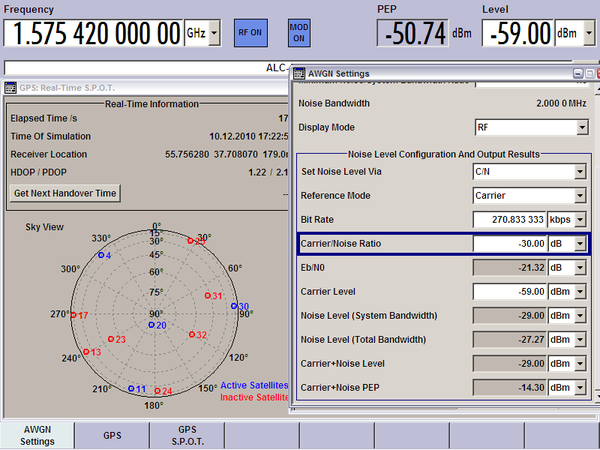Open the GPS tab
The height and width of the screenshot is (450, 600).
(x=112, y=435)
